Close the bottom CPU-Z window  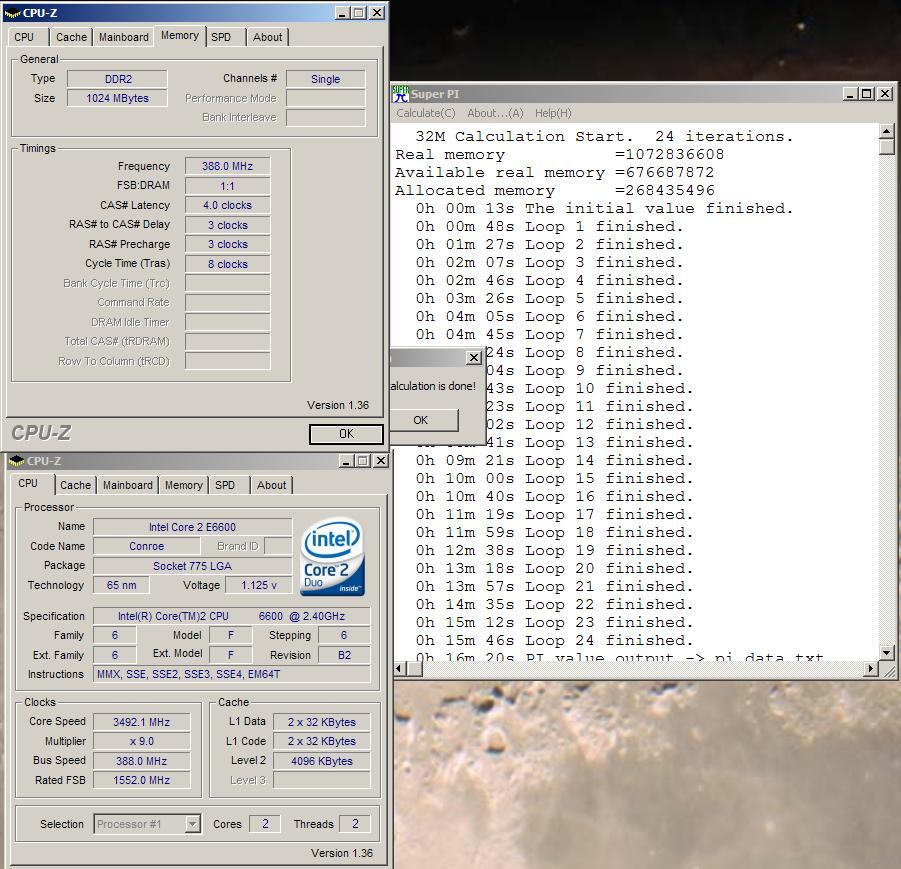click(381, 461)
